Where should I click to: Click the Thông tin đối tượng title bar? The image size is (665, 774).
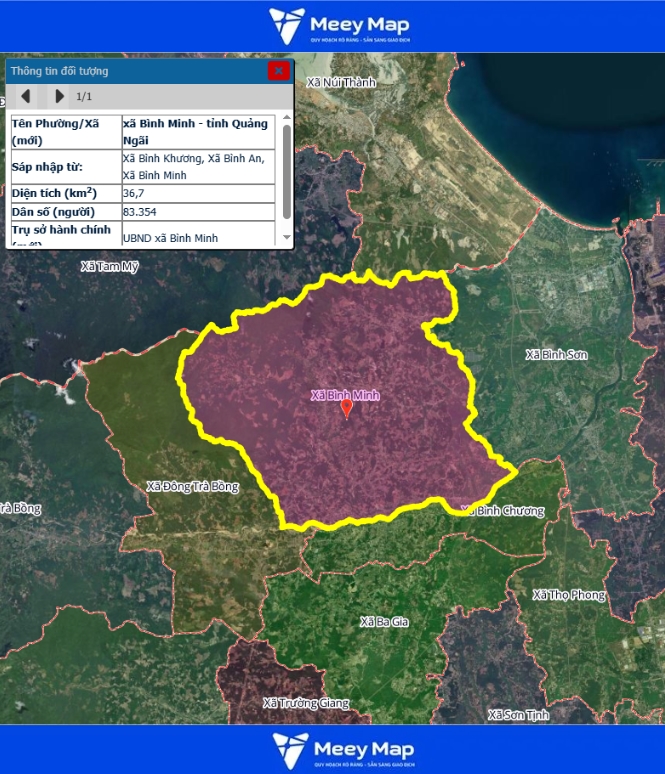(x=130, y=71)
